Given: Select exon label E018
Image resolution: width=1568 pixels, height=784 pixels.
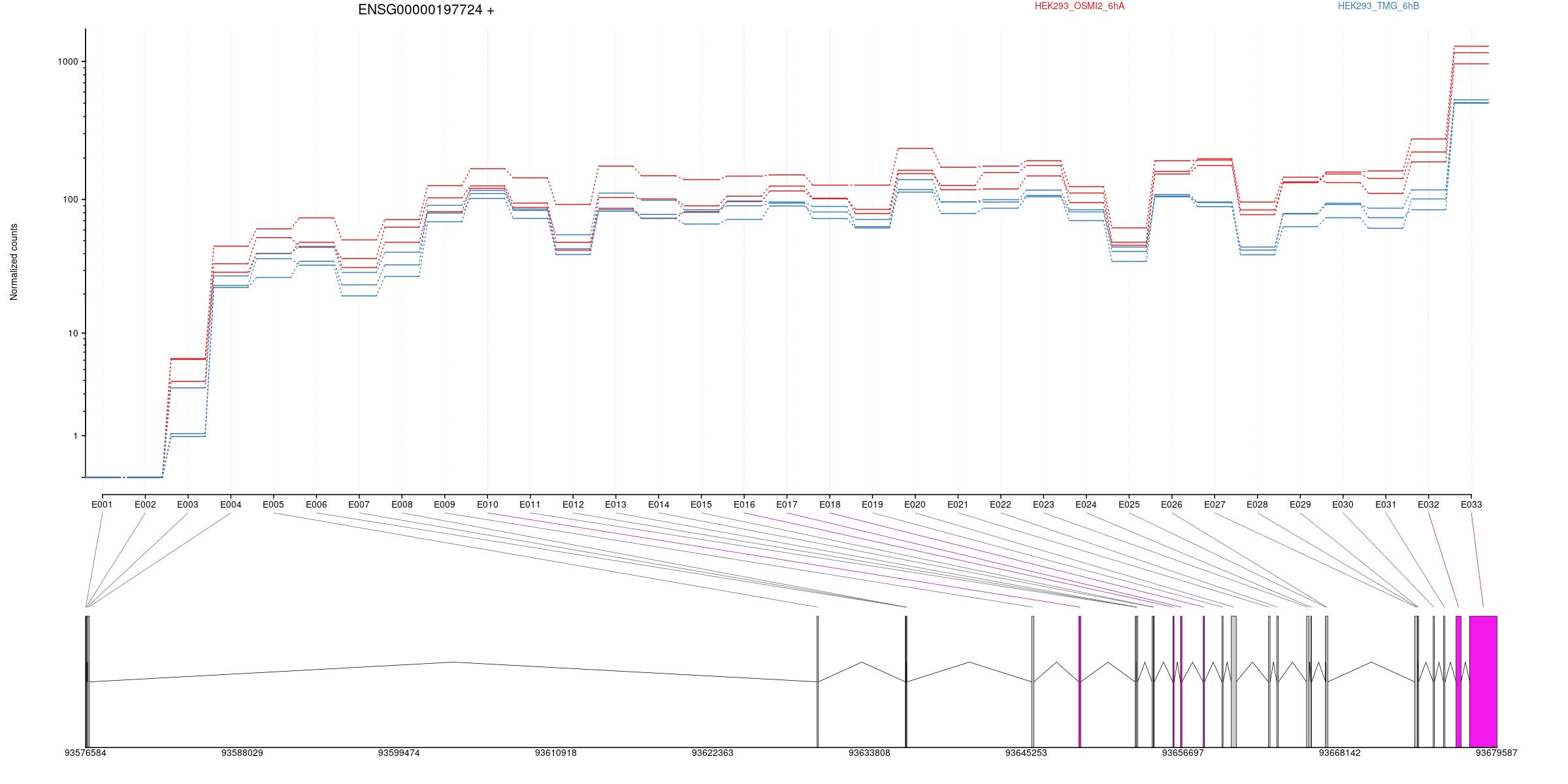Looking at the screenshot, I should coord(830,504).
